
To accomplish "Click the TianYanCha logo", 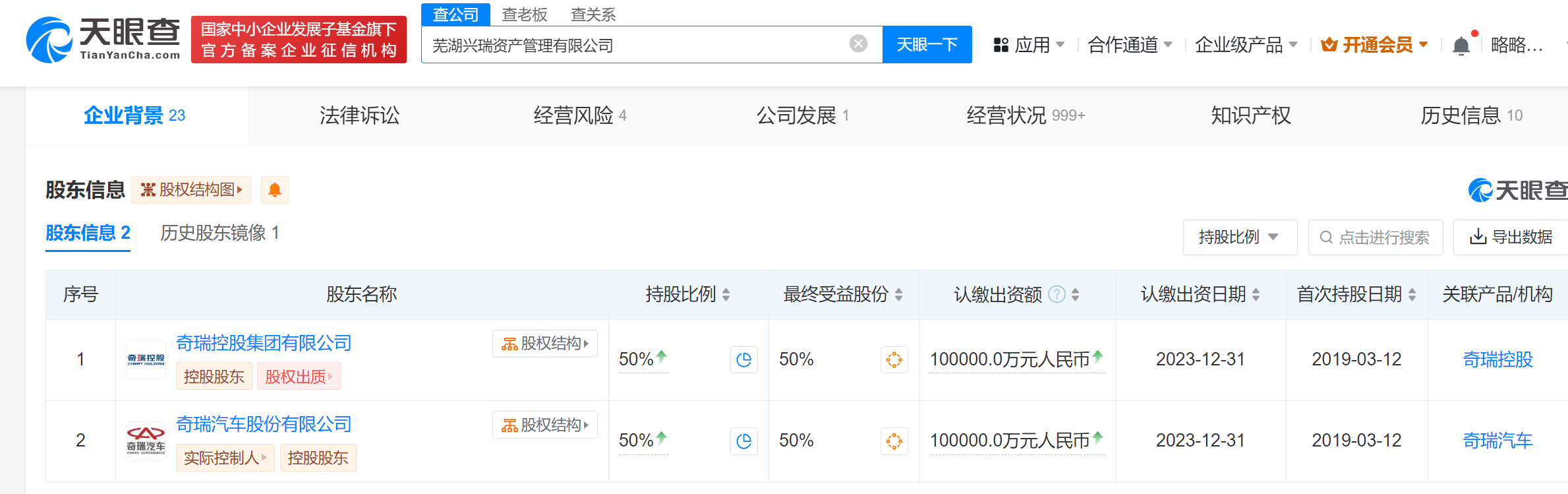I will 103,40.
